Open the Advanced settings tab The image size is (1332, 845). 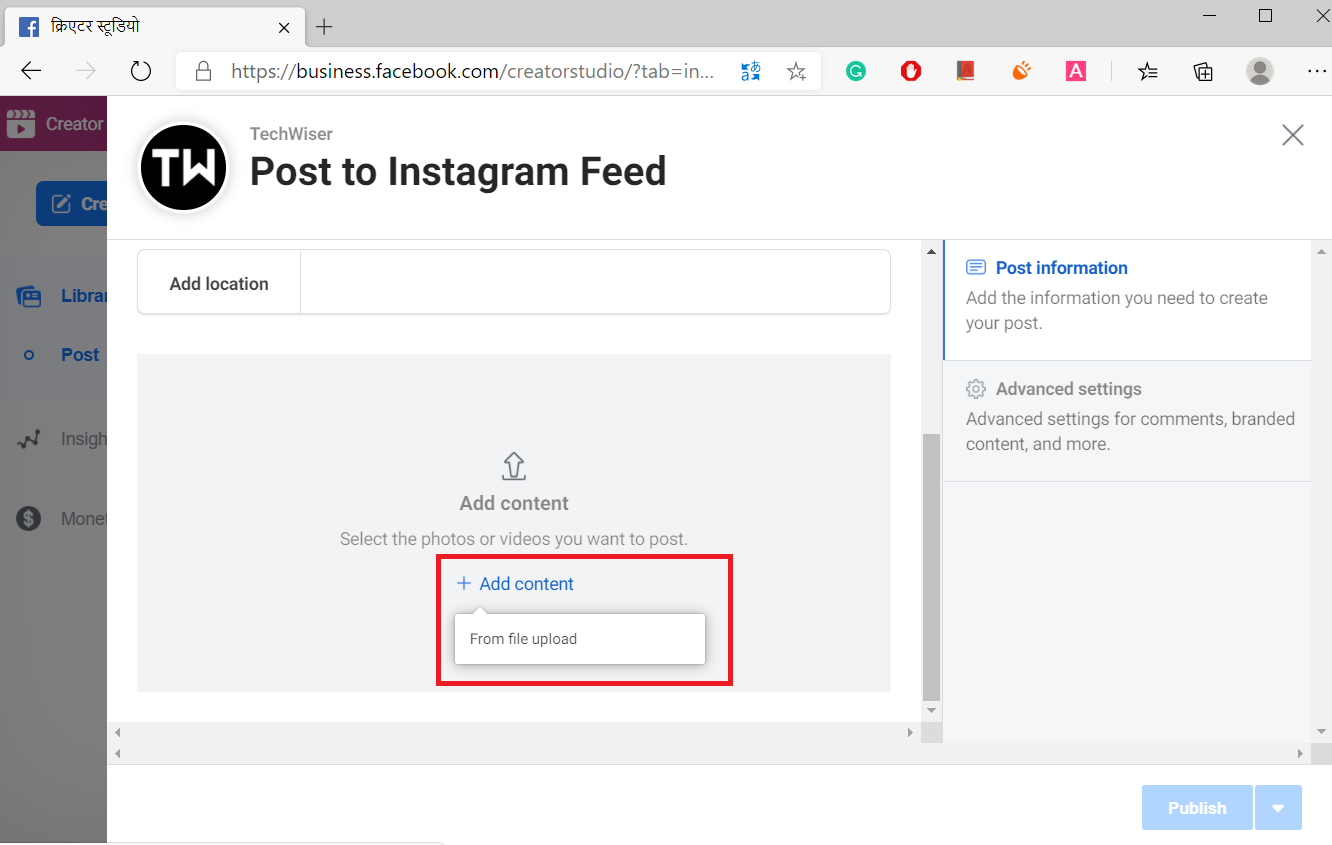click(x=1127, y=421)
